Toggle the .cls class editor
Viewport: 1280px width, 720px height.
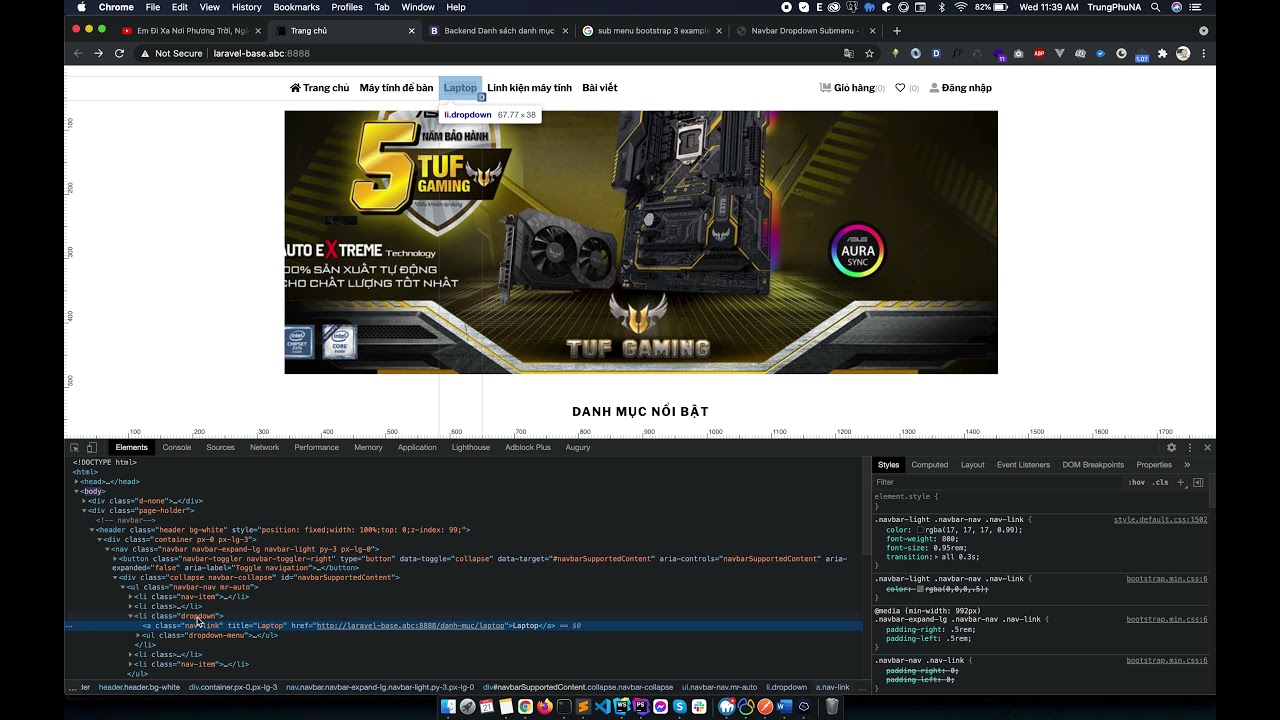tap(1160, 482)
